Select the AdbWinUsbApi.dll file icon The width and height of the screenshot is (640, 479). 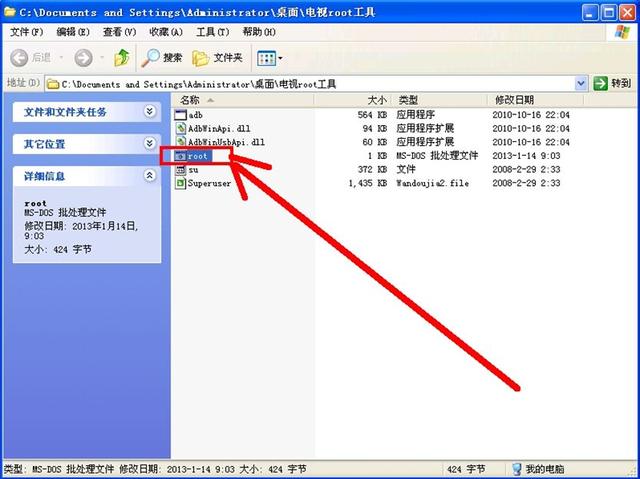click(180, 142)
